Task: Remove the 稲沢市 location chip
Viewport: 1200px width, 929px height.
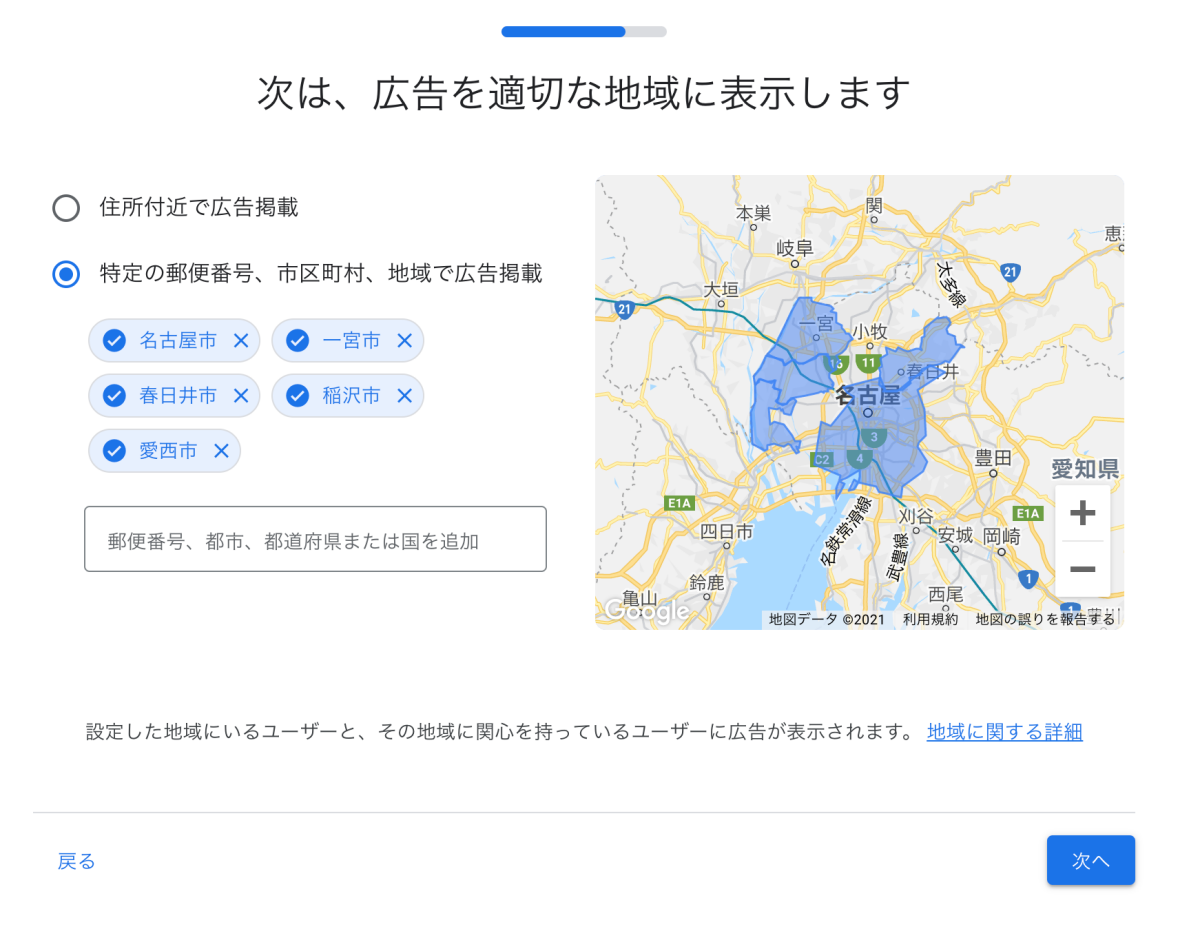Action: click(404, 396)
